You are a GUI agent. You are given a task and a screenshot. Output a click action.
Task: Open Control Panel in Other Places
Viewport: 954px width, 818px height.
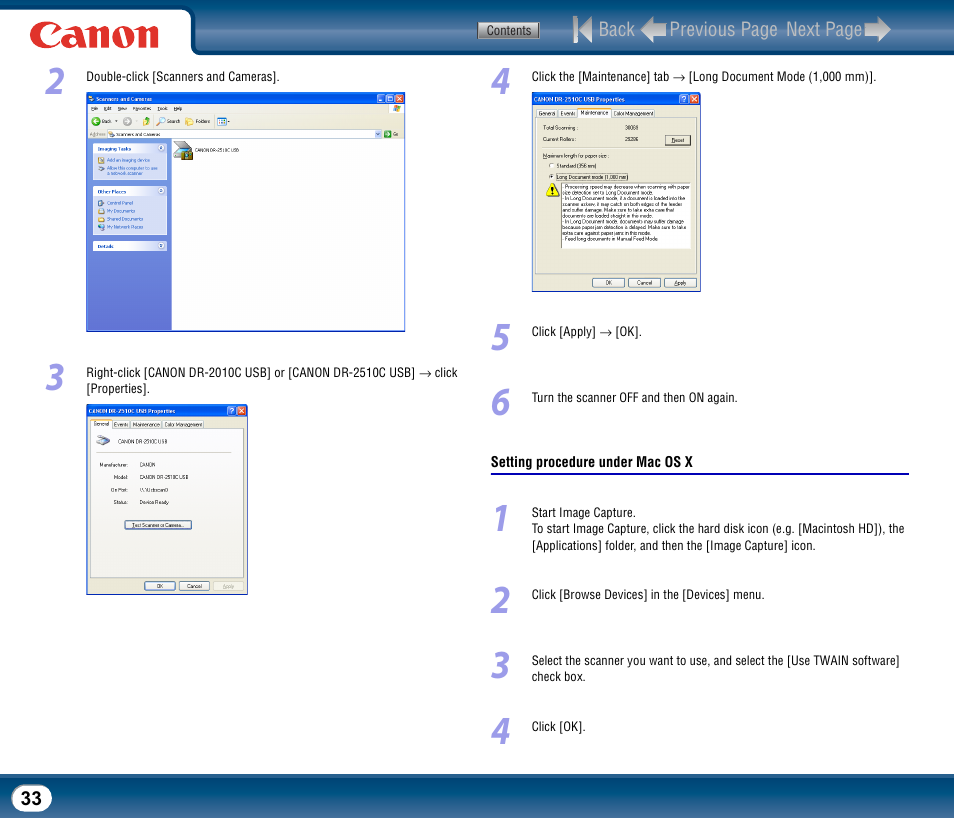(x=119, y=203)
